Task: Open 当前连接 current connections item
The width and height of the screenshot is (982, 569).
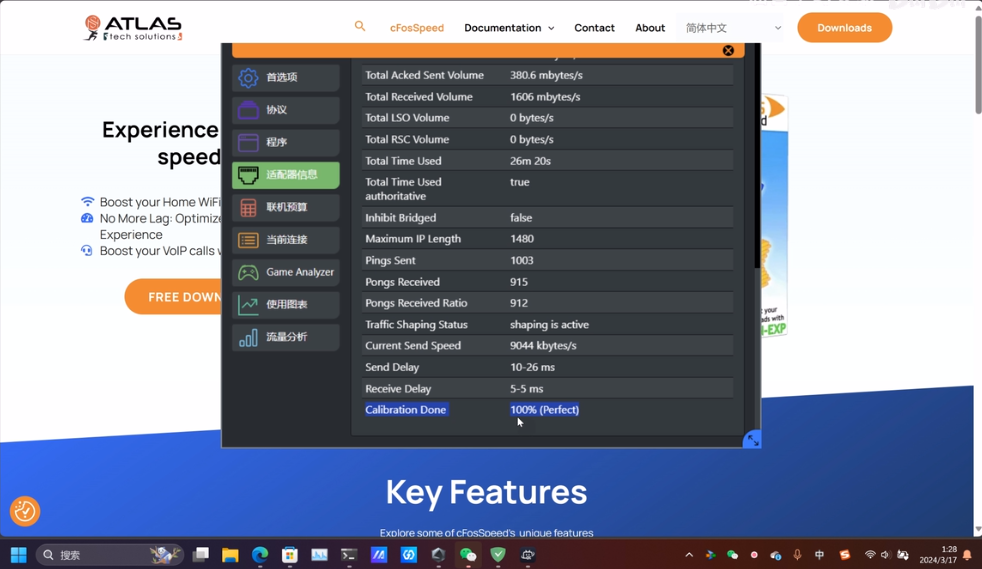Action: [x=286, y=240]
